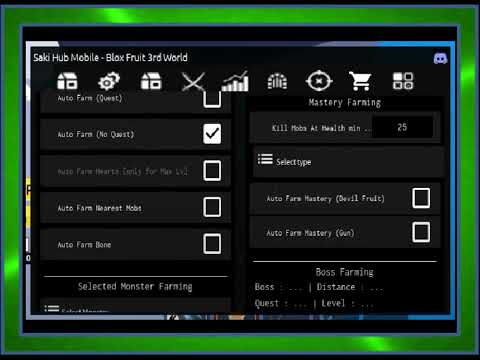Edit the Kill Mobs health value field
Viewport: 480px width, 360px height.
(x=402, y=127)
